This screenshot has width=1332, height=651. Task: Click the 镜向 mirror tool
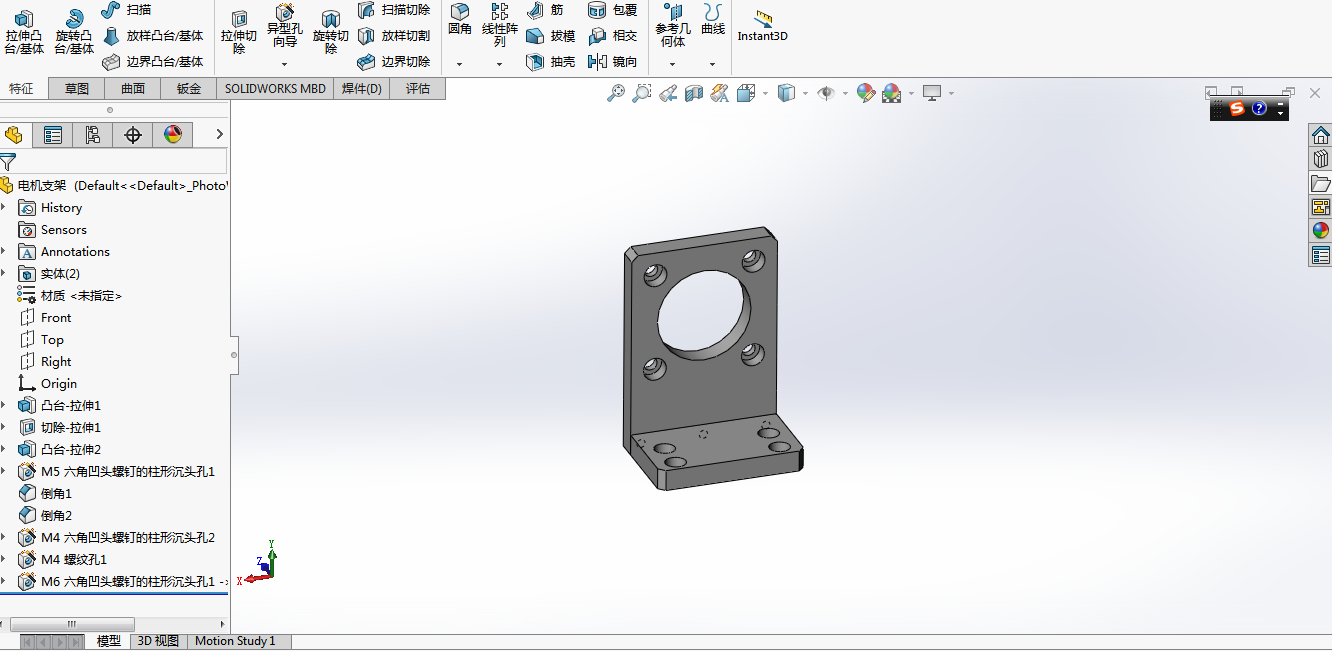(613, 62)
